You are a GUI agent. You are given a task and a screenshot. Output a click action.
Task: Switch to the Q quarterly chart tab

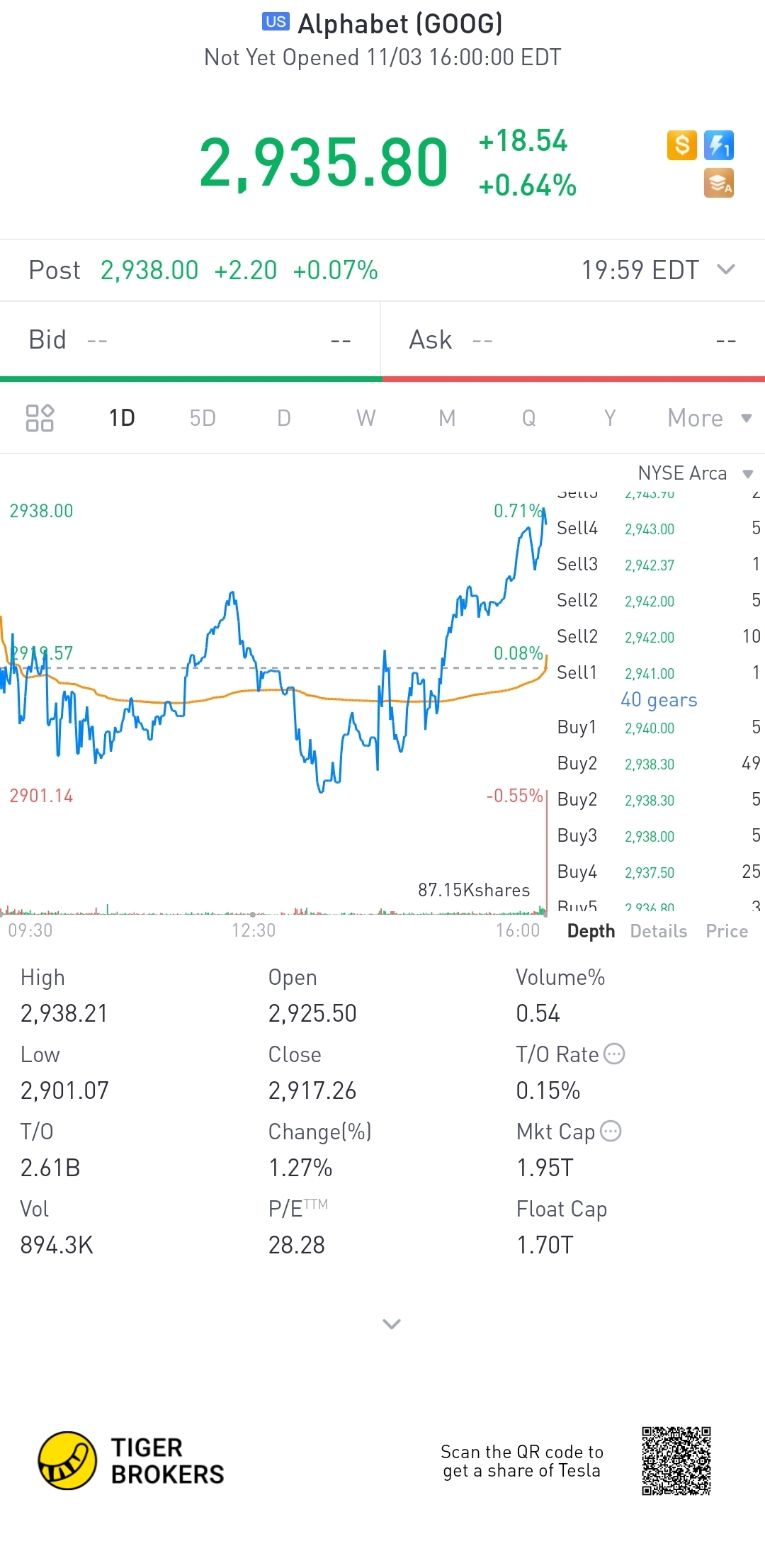pyautogui.click(x=528, y=418)
